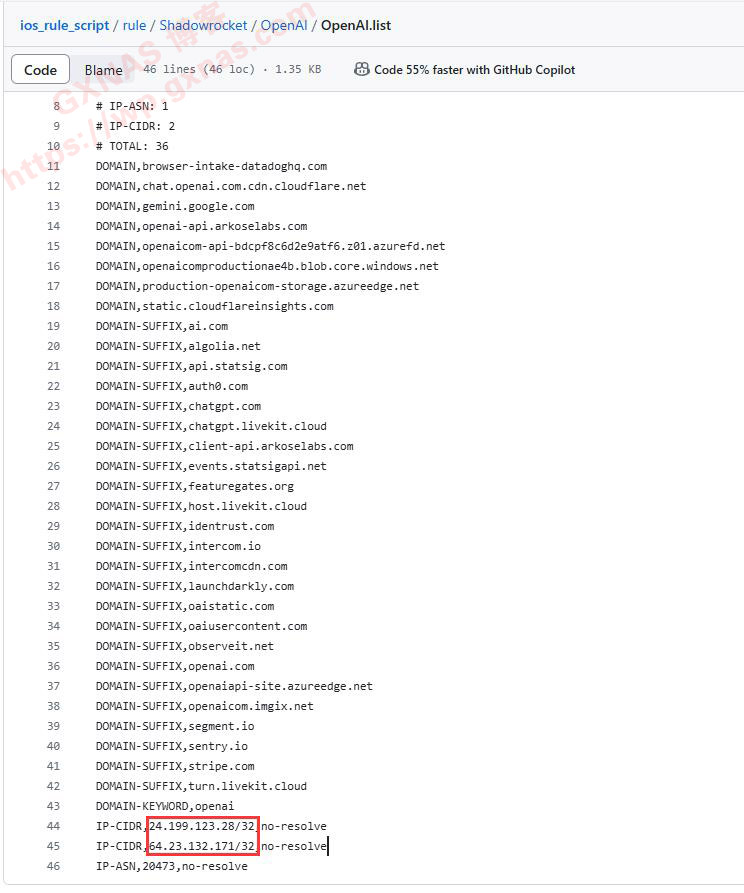Switch to the Code tab
This screenshot has height=893, width=744.
coord(41,70)
